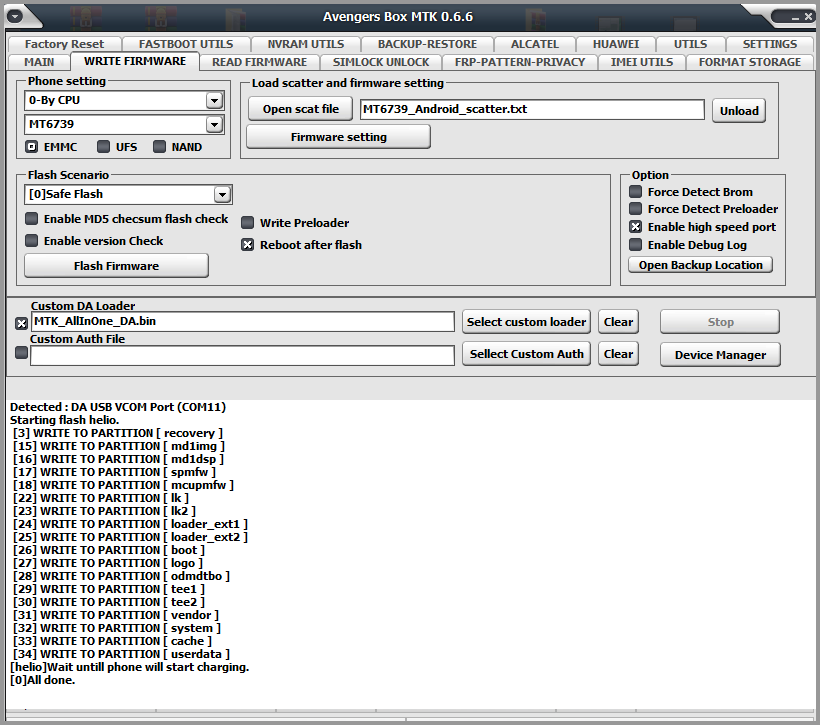Tick Write Preloader checkbox
The image size is (820, 725).
(247, 223)
